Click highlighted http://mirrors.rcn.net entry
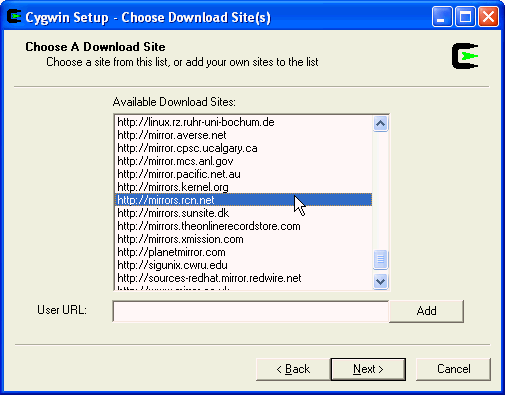This screenshot has height=395, width=505. tap(243, 200)
